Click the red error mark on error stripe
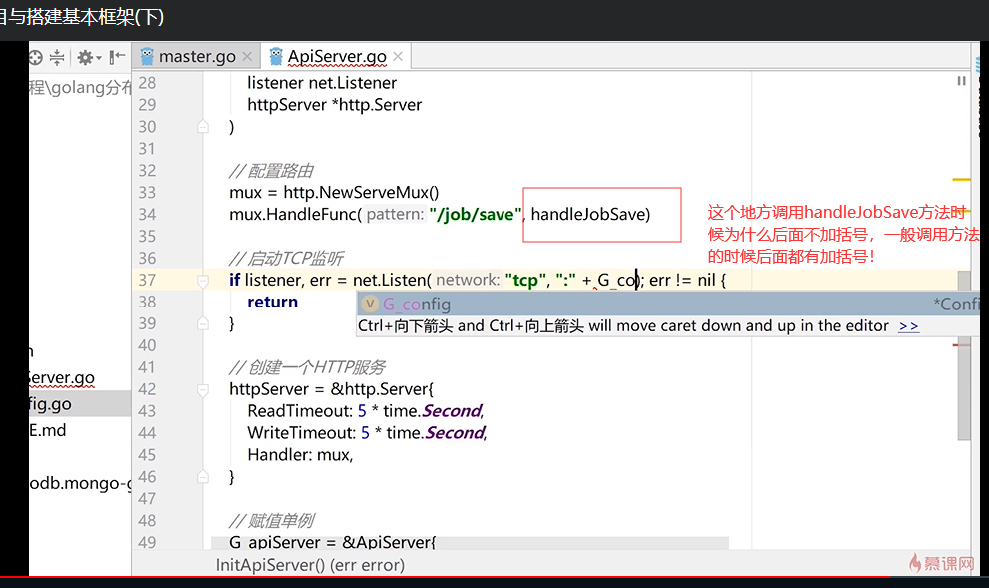Screen dimensions: 989x588 tap(961, 345)
